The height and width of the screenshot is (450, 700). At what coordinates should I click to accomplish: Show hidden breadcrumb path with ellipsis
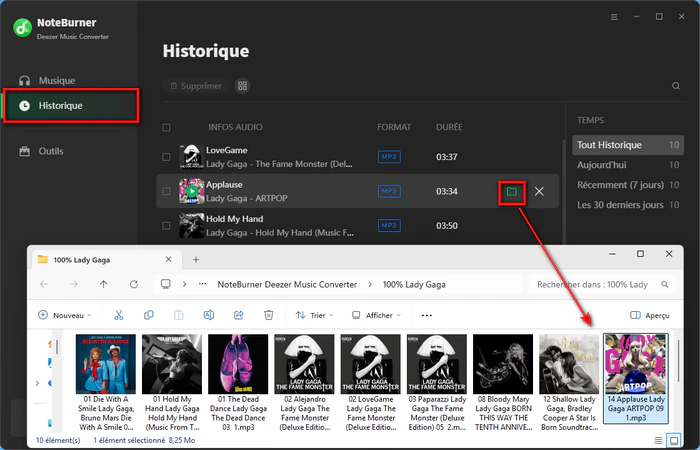203,284
